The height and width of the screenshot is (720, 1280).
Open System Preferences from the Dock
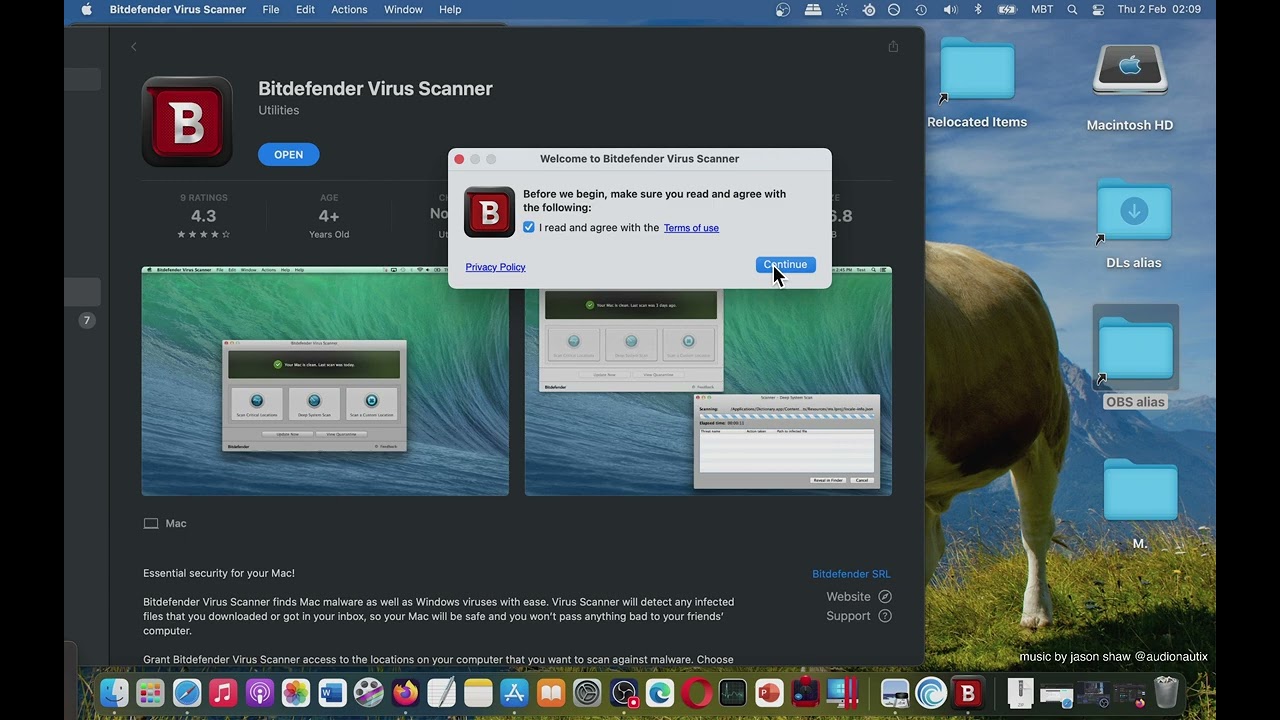pyautogui.click(x=587, y=692)
